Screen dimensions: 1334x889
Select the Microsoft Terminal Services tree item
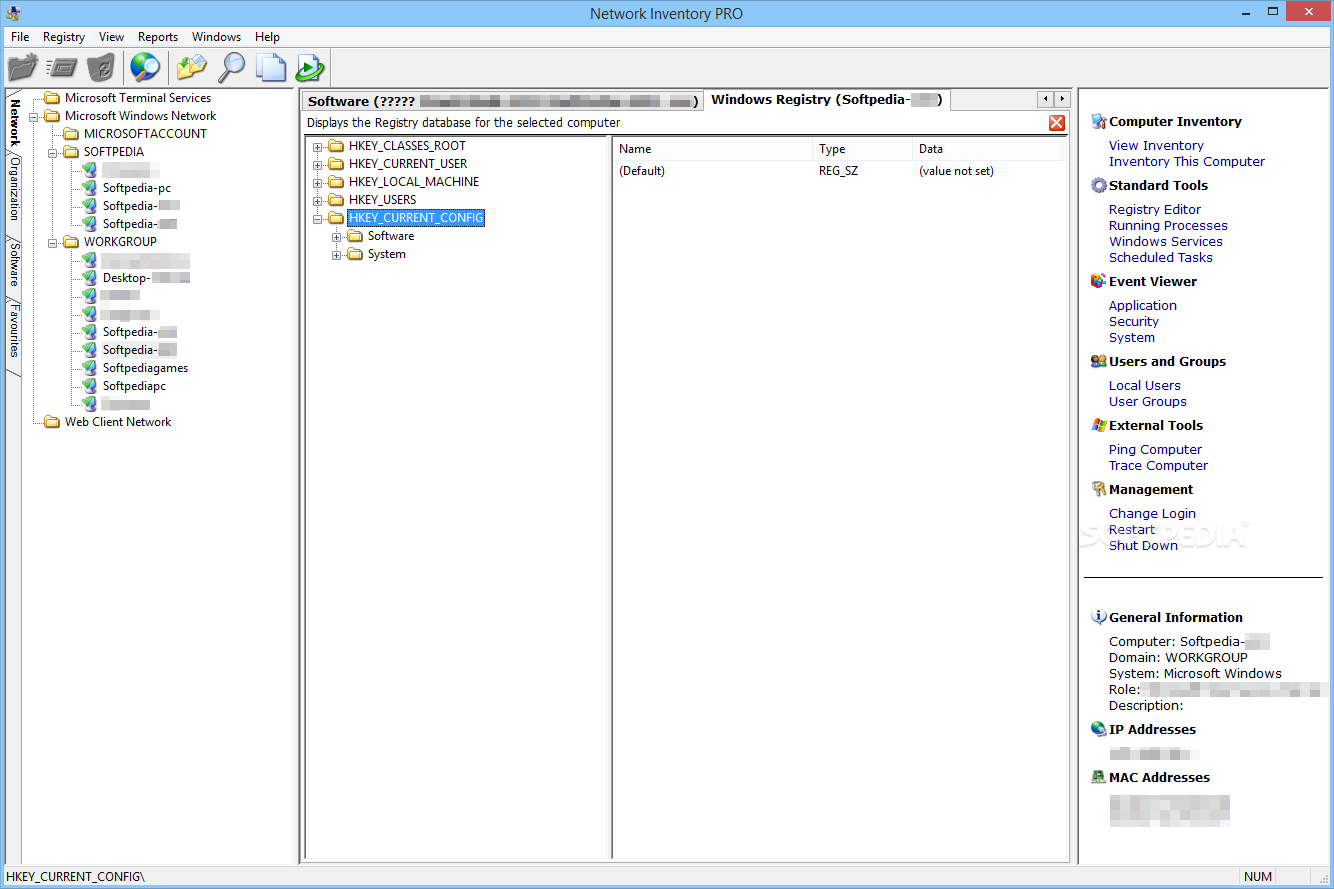click(x=138, y=98)
